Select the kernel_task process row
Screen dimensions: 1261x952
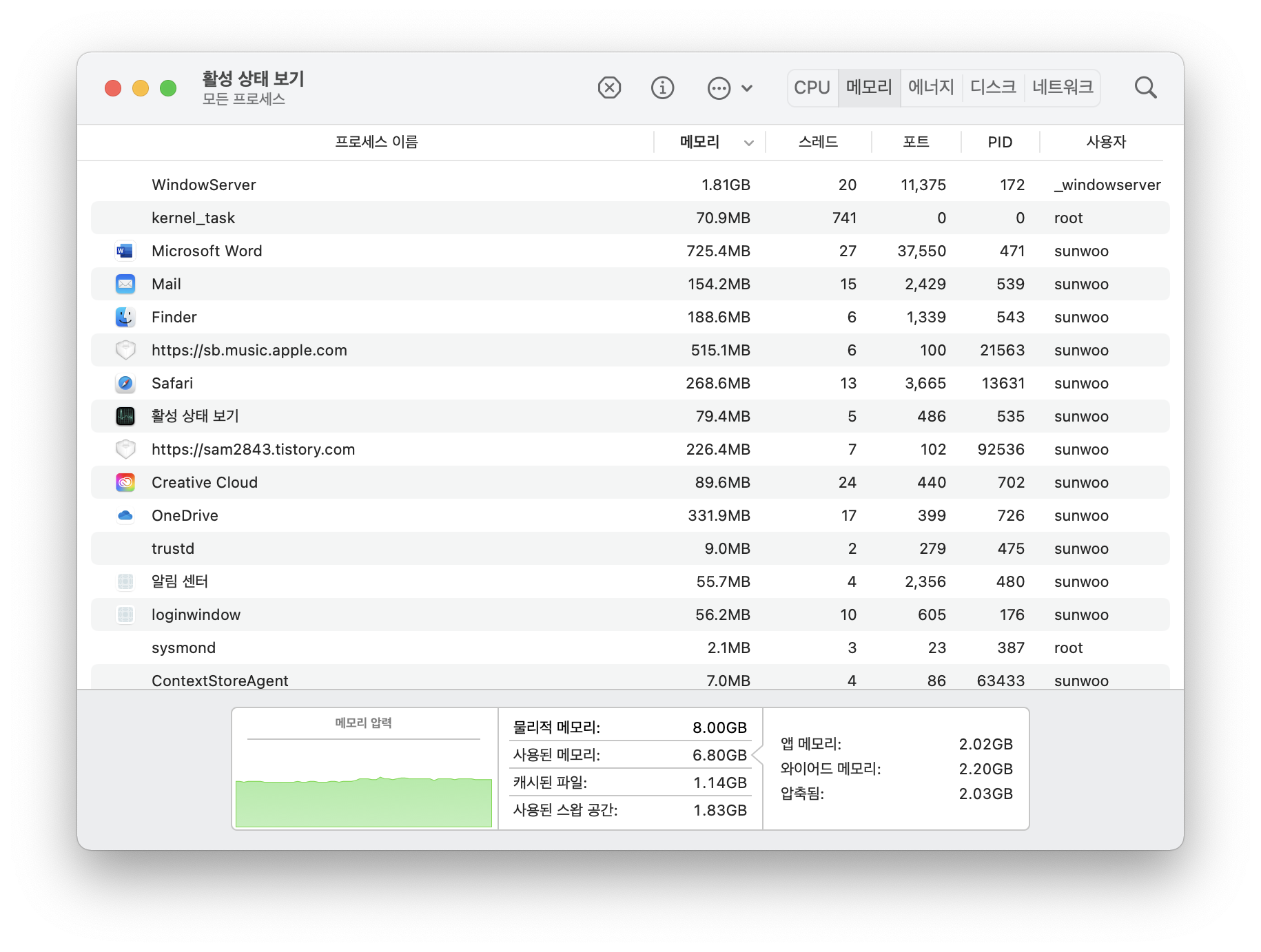pos(630,218)
